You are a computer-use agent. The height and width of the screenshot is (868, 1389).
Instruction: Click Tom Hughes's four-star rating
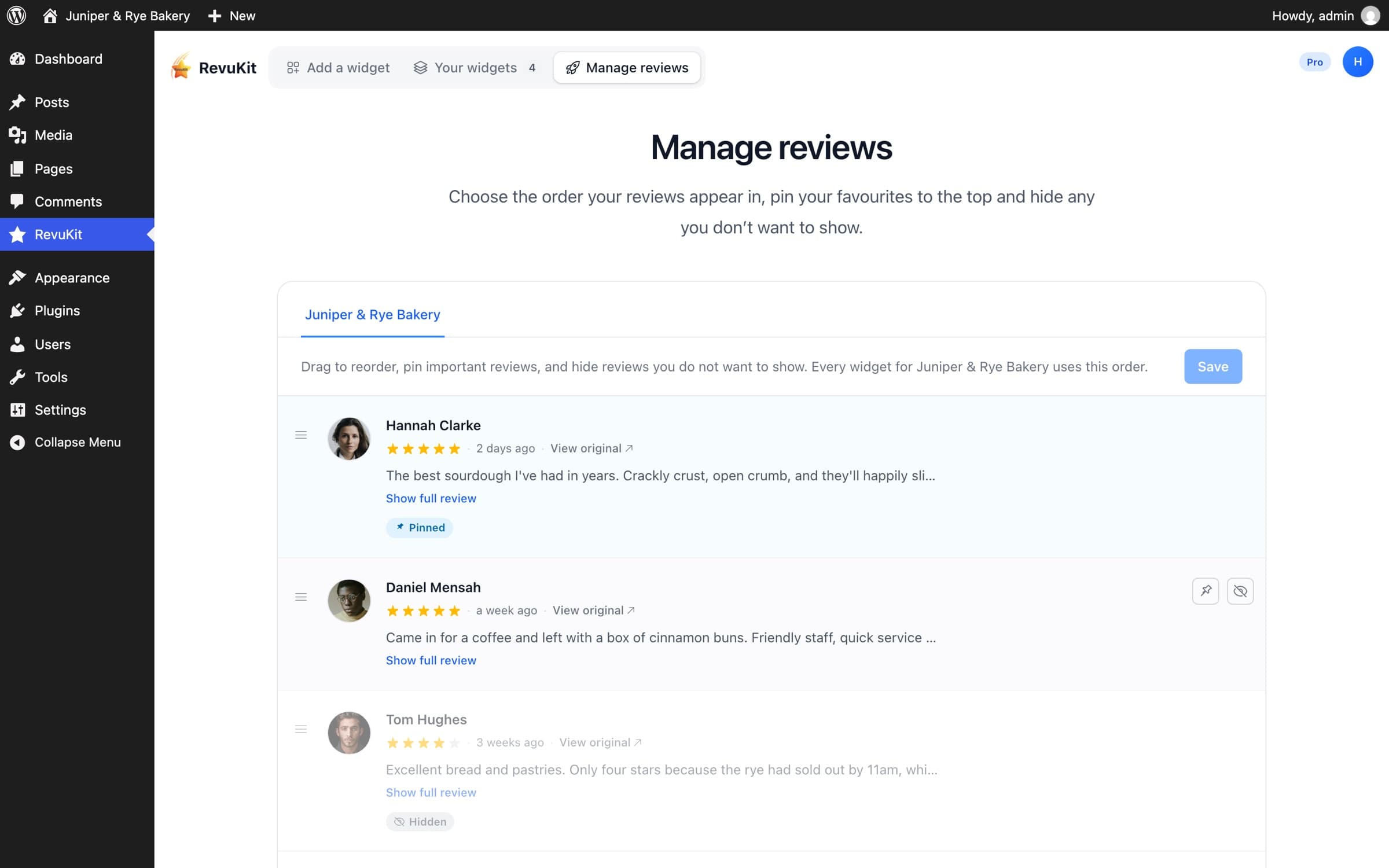pos(423,742)
